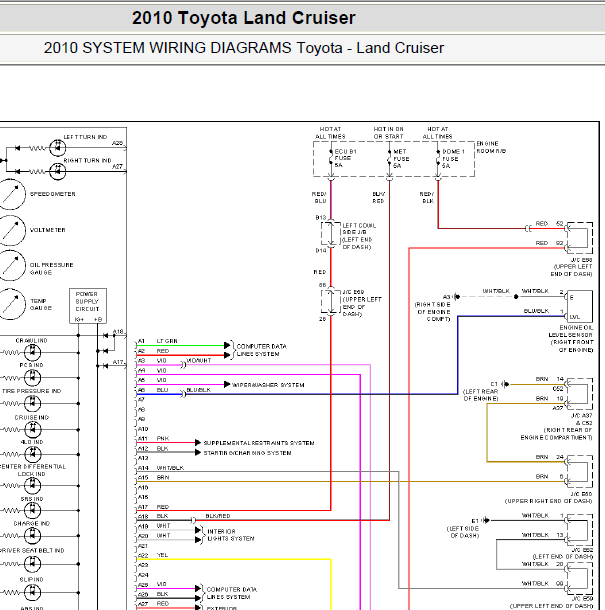Click the CRUISE IND lamp symbol
Image resolution: width=605 pixels, height=610 pixels.
tap(32, 429)
